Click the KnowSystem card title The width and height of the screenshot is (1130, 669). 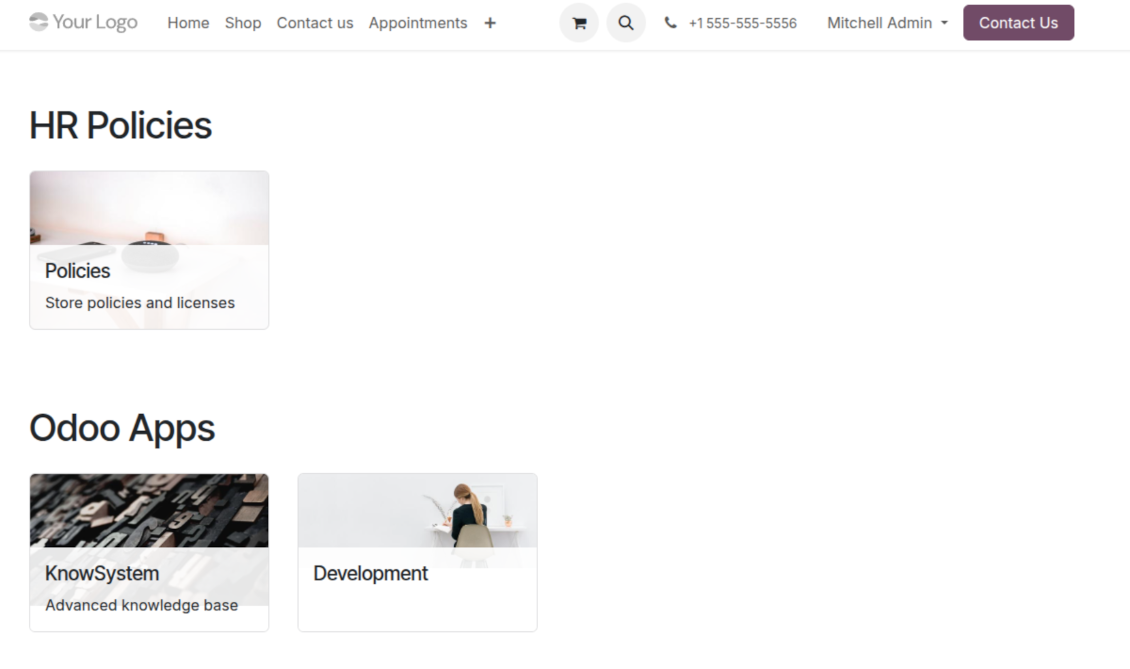click(102, 574)
